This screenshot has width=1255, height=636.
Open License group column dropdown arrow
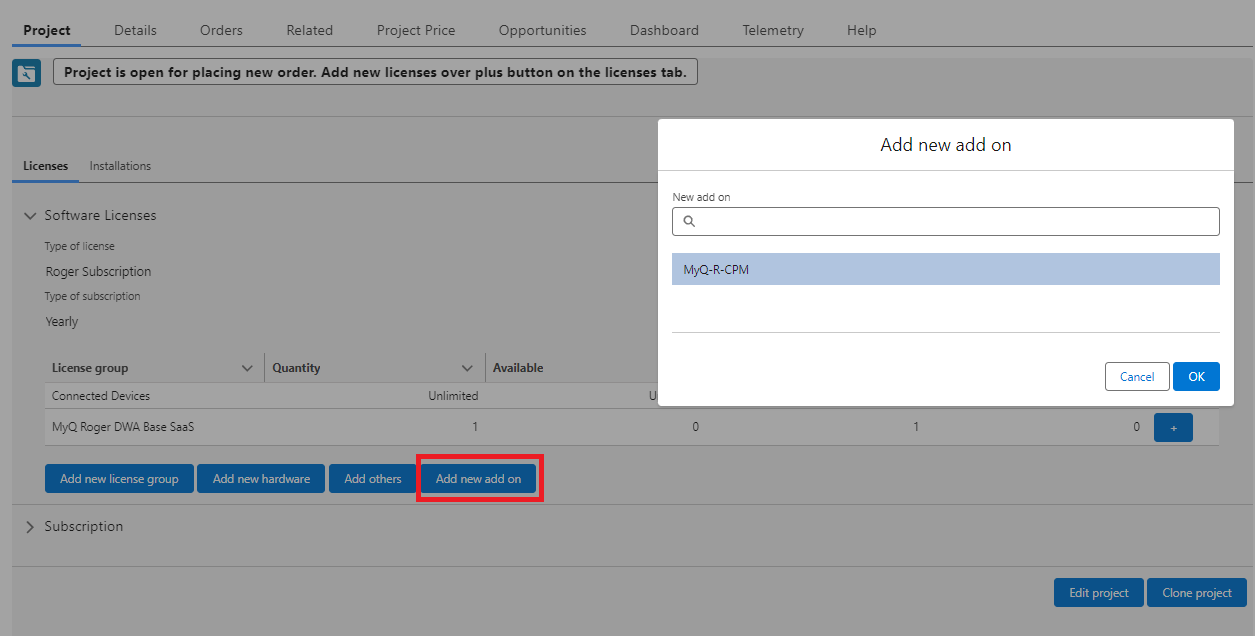(x=247, y=368)
